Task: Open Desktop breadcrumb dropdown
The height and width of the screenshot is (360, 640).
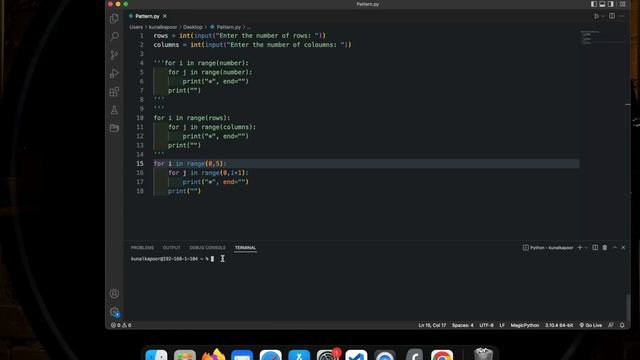Action: point(193,27)
